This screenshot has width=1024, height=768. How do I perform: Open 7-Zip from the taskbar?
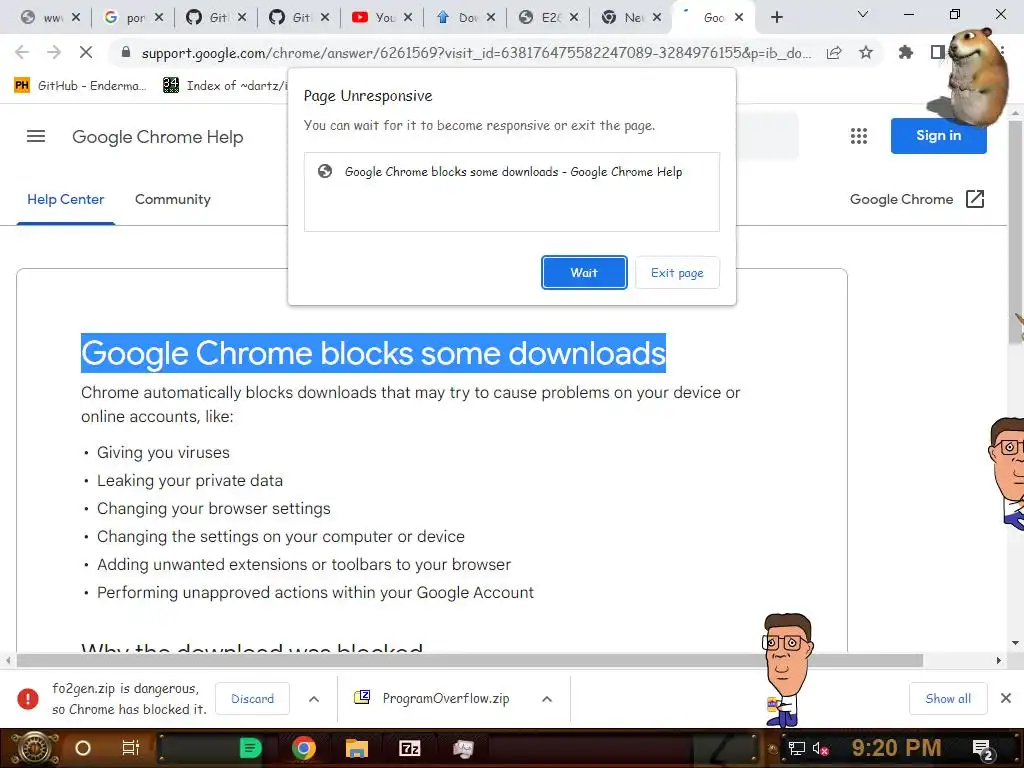[410, 748]
